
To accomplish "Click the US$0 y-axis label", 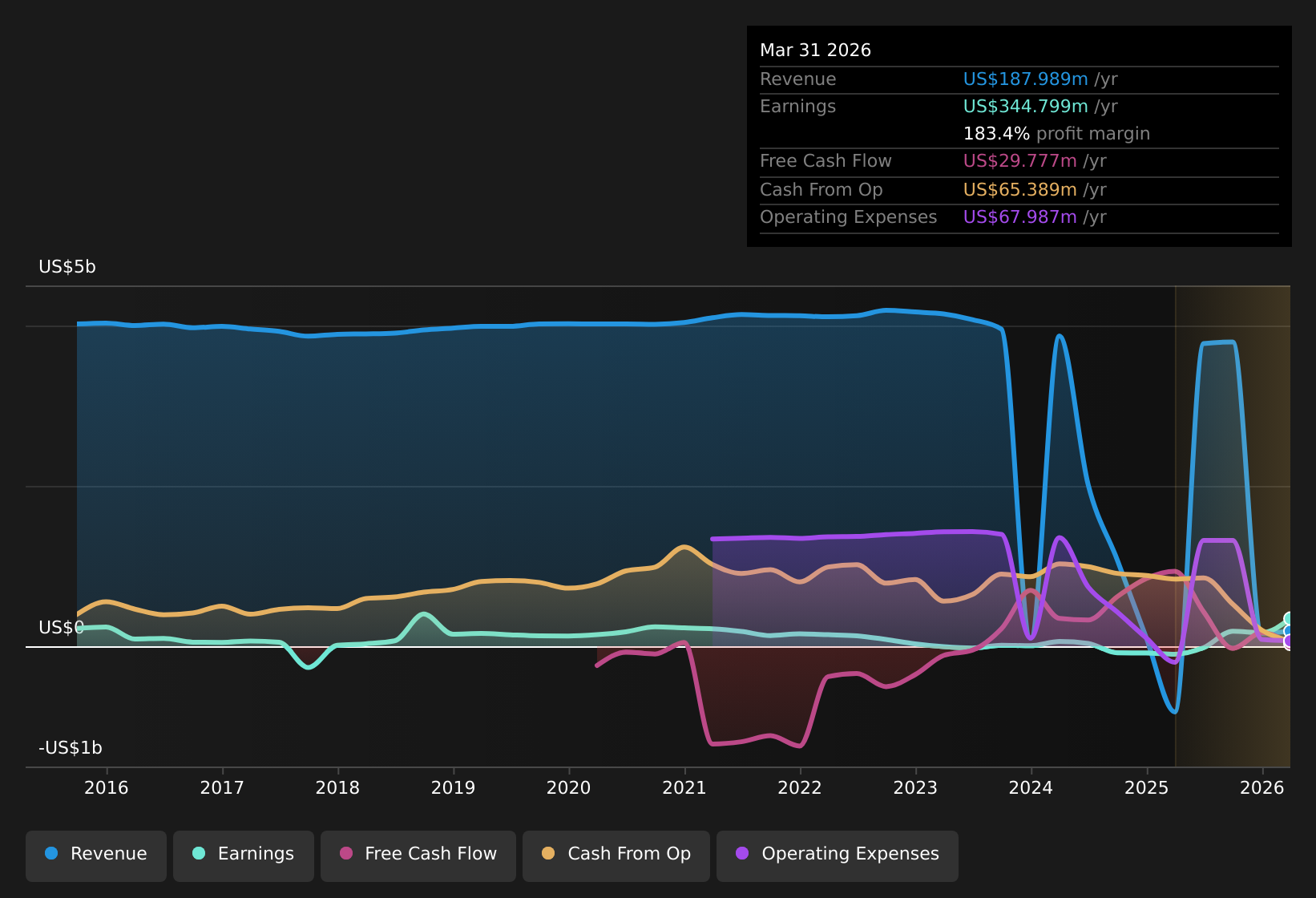I will (x=62, y=628).
